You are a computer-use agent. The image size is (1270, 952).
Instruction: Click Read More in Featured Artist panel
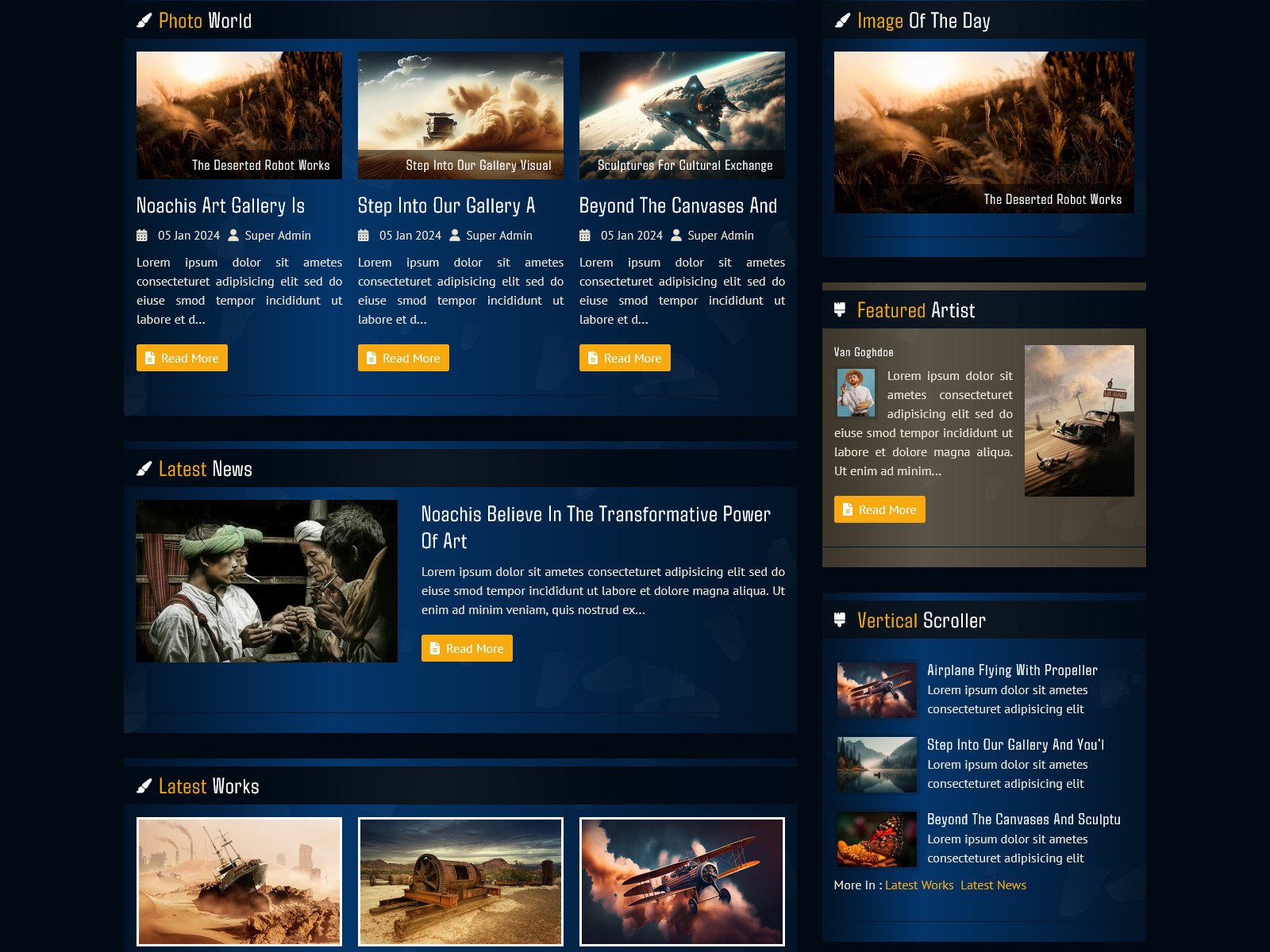click(x=879, y=509)
